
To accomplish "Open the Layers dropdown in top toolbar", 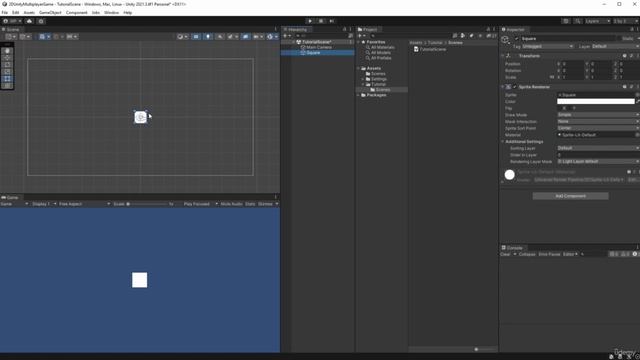I will click(x=597, y=21).
